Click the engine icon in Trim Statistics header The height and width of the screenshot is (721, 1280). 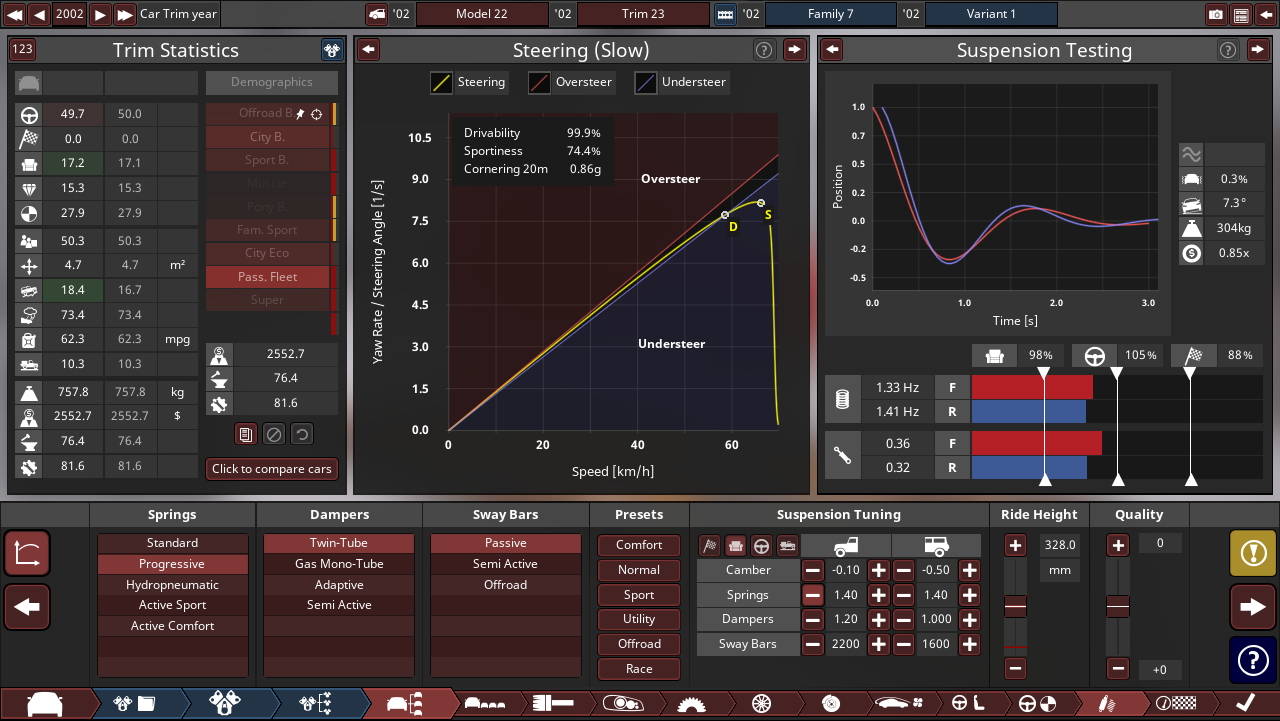point(332,50)
